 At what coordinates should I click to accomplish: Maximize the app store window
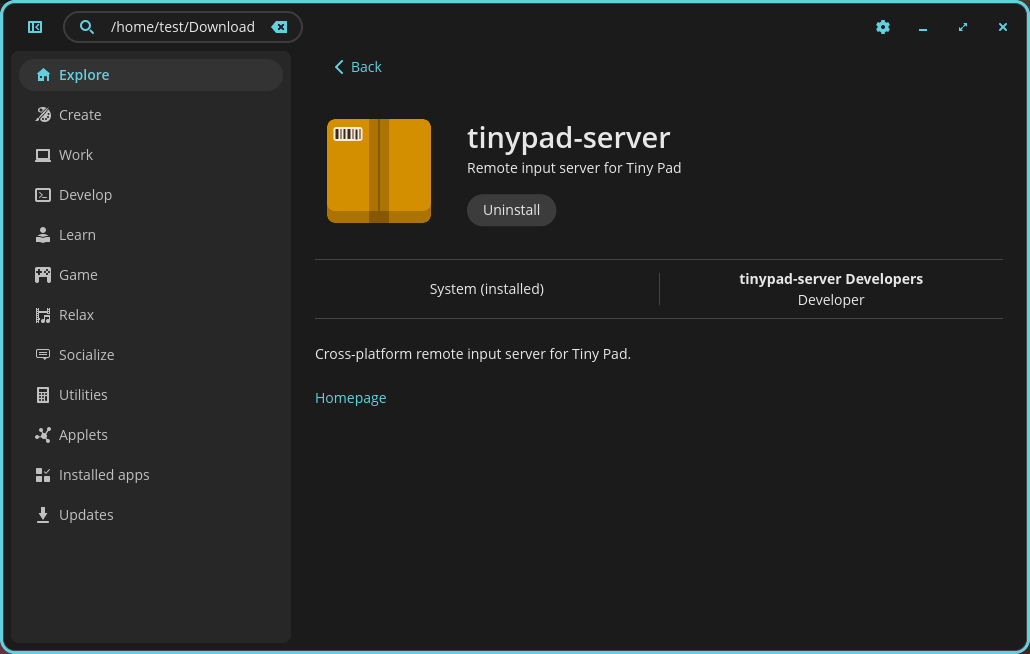point(963,27)
